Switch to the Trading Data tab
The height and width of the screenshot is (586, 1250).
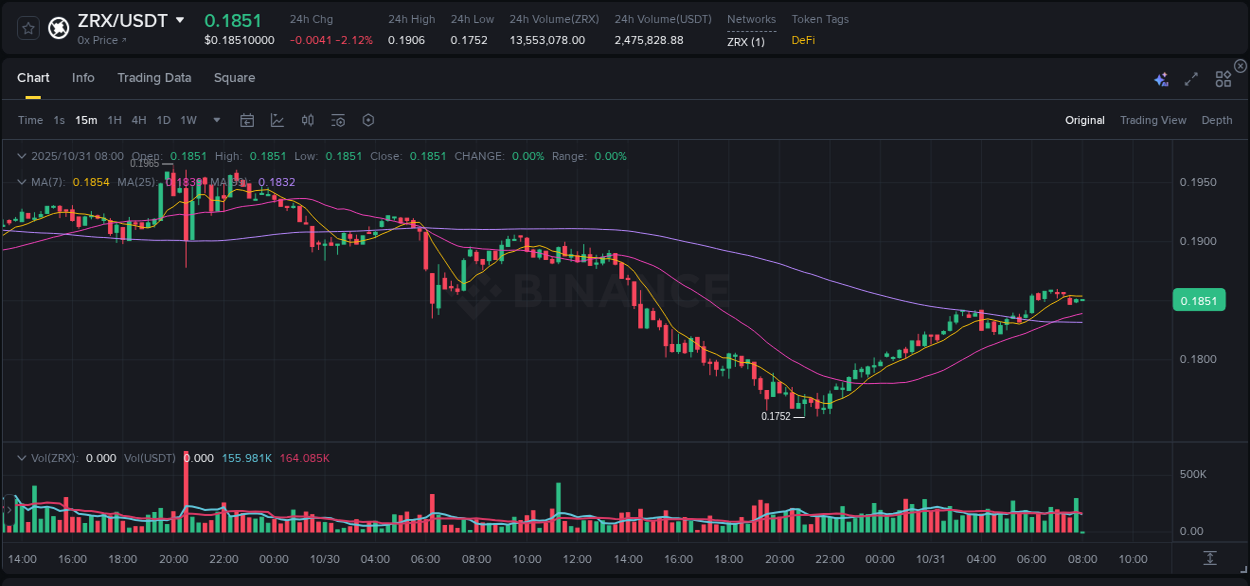(x=154, y=78)
